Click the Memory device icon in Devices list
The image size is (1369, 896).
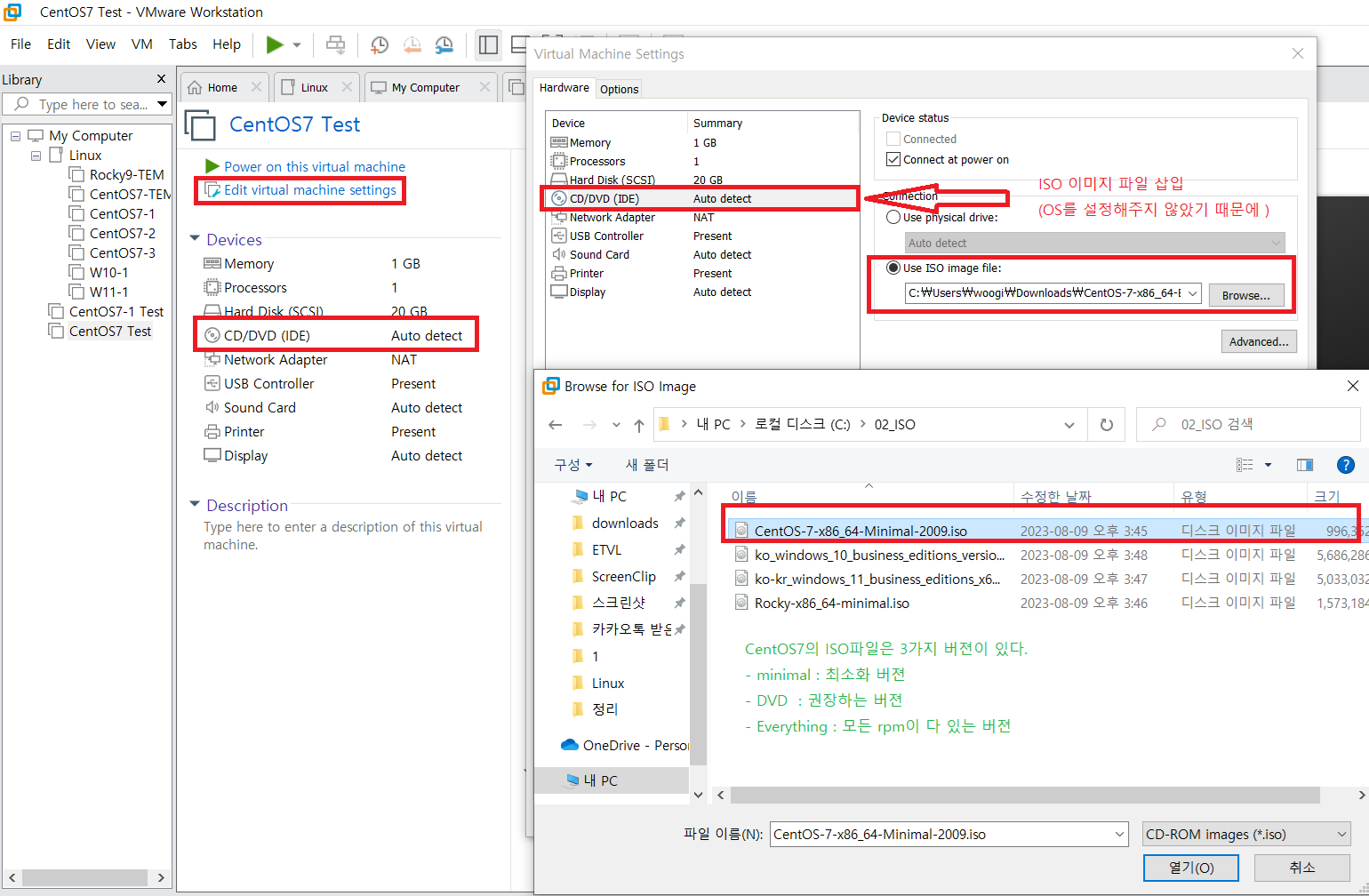pos(212,263)
